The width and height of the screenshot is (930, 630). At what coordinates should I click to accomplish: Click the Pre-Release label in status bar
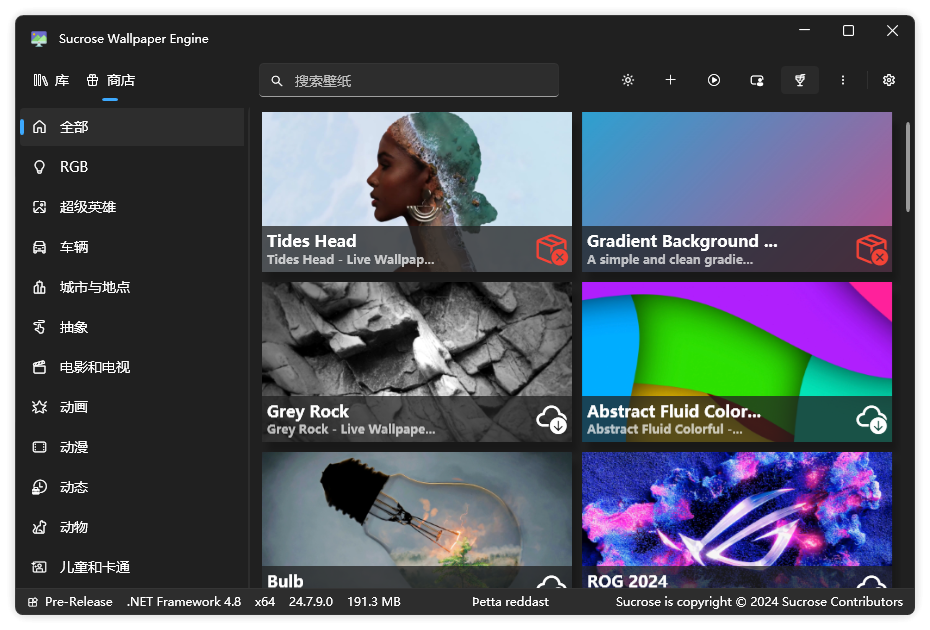(x=78, y=602)
